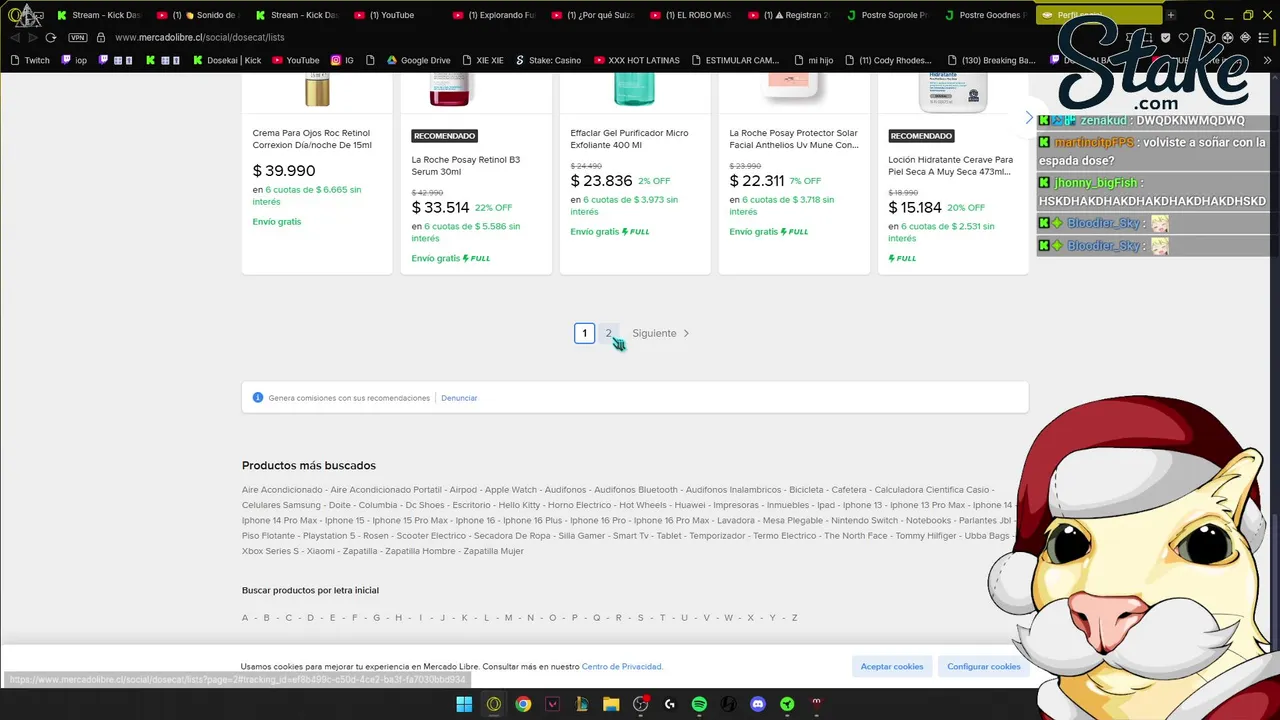1280x720 pixels.
Task: Open Discord from the taskbar
Action: [x=758, y=704]
